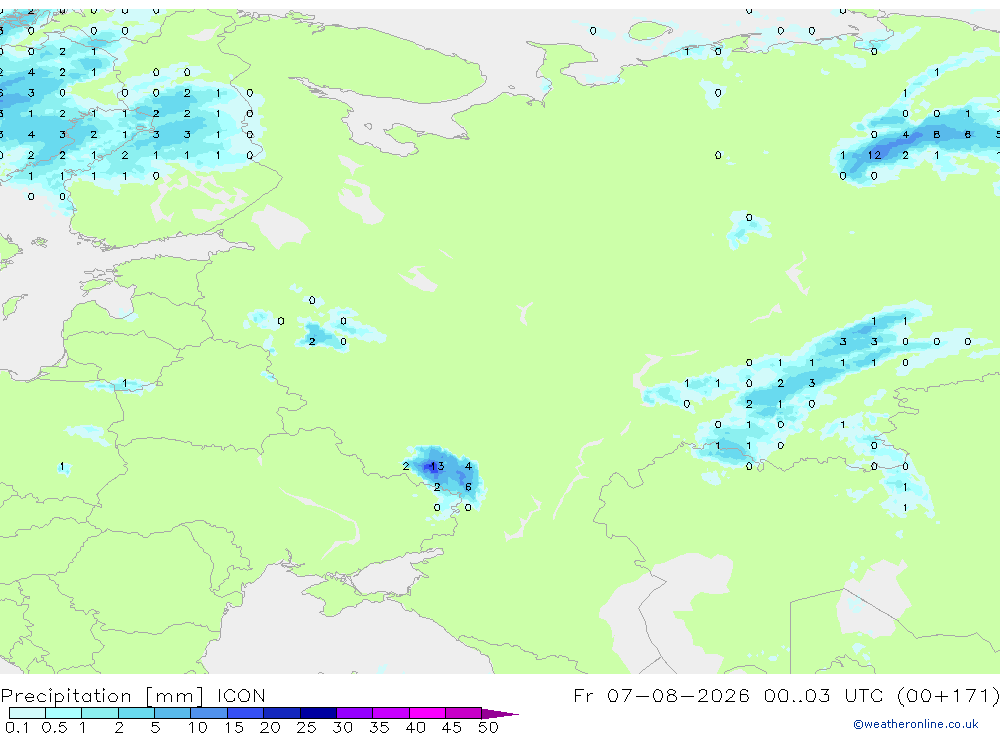The width and height of the screenshot is (1000, 733).
Task: Click the '35' legend scale label
Action: pyautogui.click(x=379, y=727)
